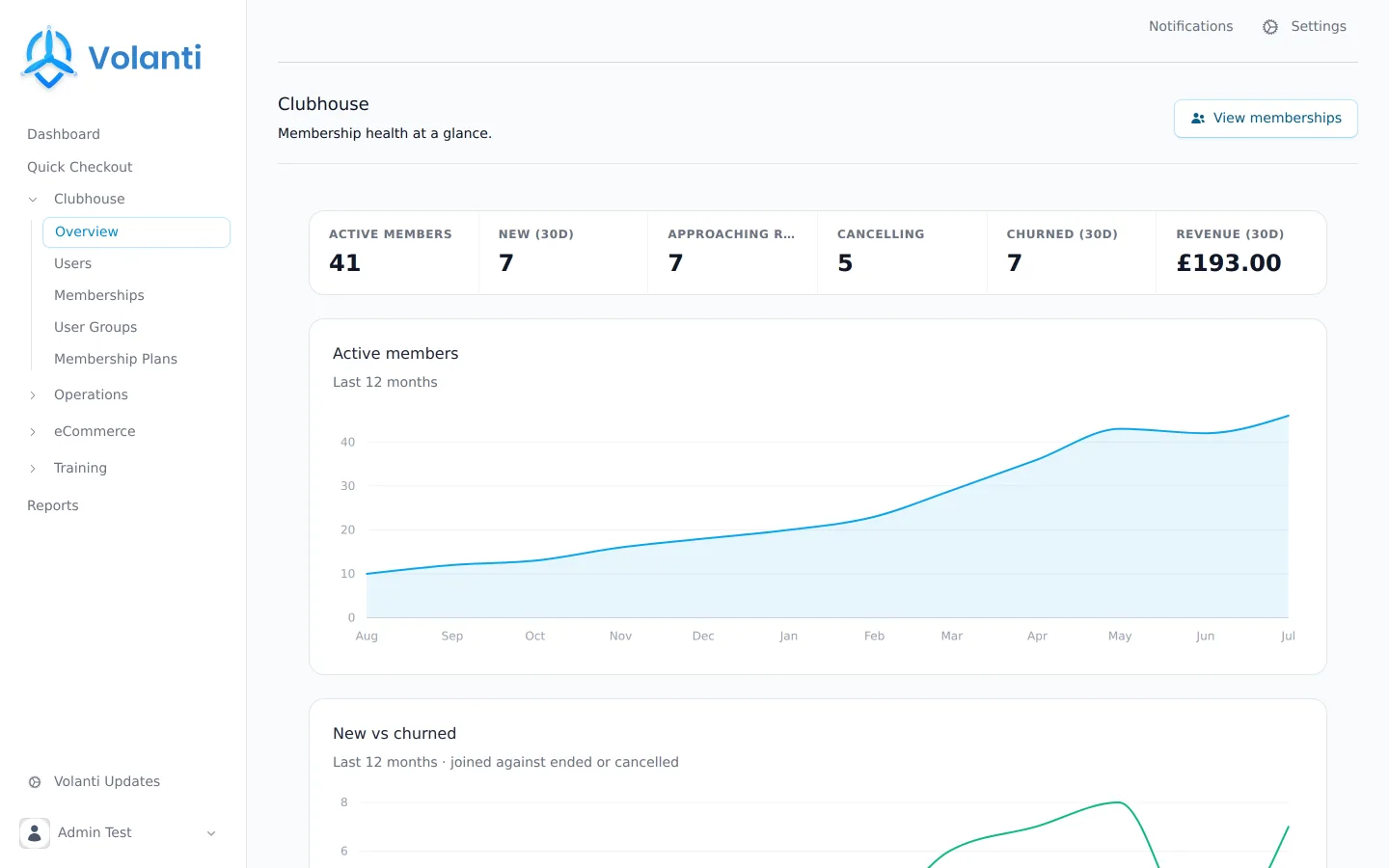Image resolution: width=1389 pixels, height=868 pixels.
Task: Click the Approaching R... stat card
Action: (732, 253)
